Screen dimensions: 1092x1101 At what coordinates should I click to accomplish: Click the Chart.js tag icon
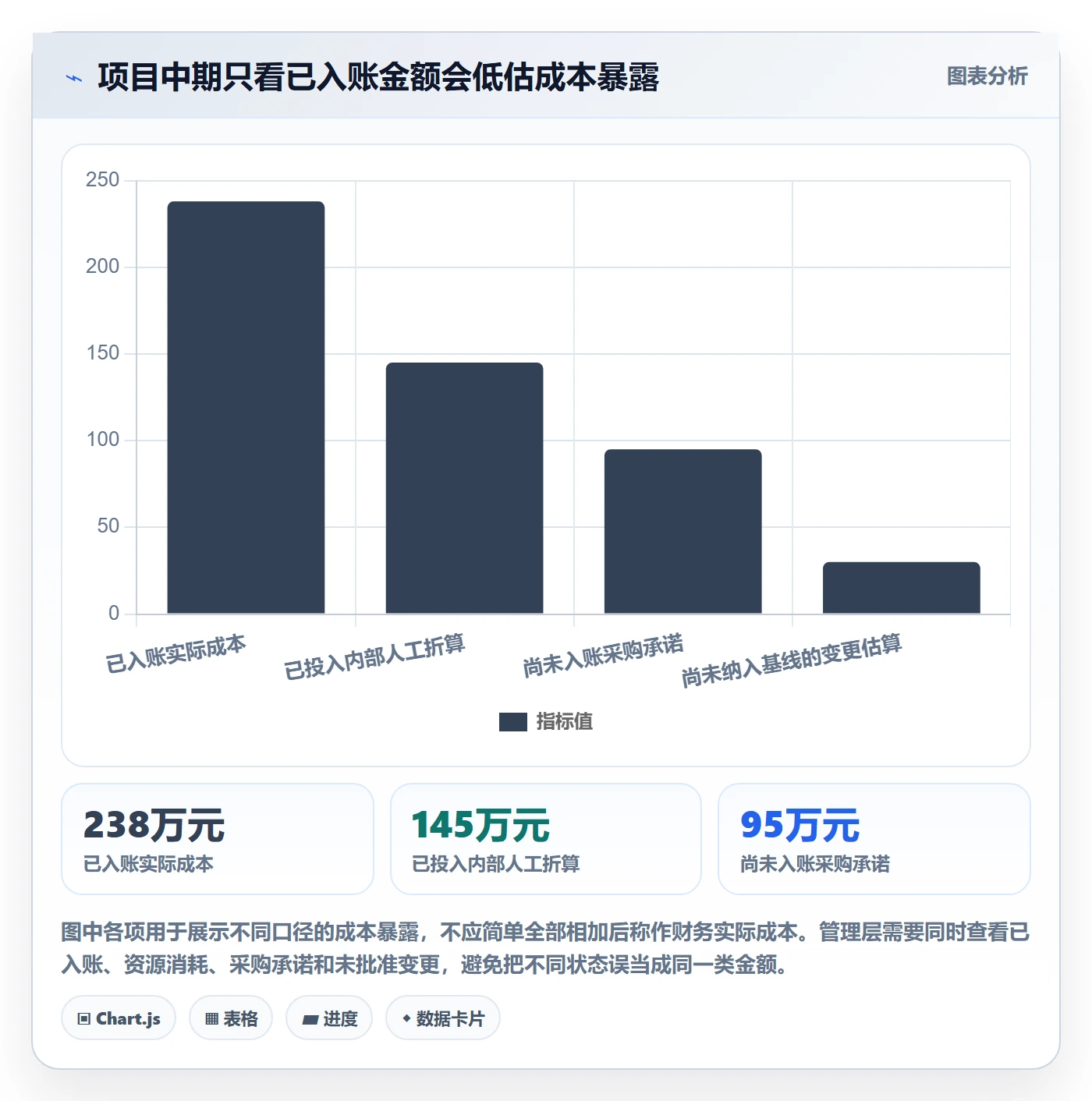point(84,1018)
